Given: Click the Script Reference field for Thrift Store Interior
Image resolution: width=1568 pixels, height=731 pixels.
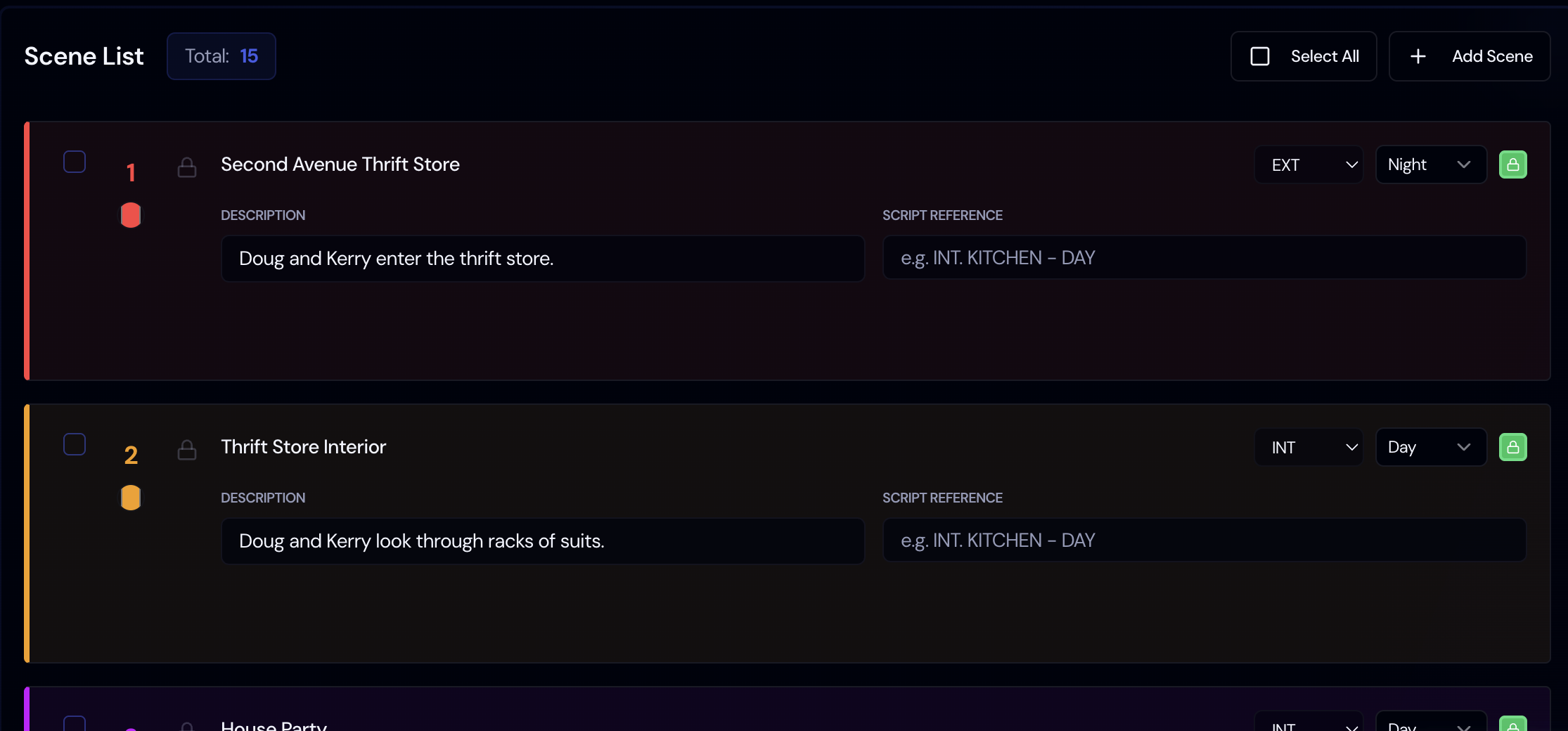Looking at the screenshot, I should point(1204,541).
